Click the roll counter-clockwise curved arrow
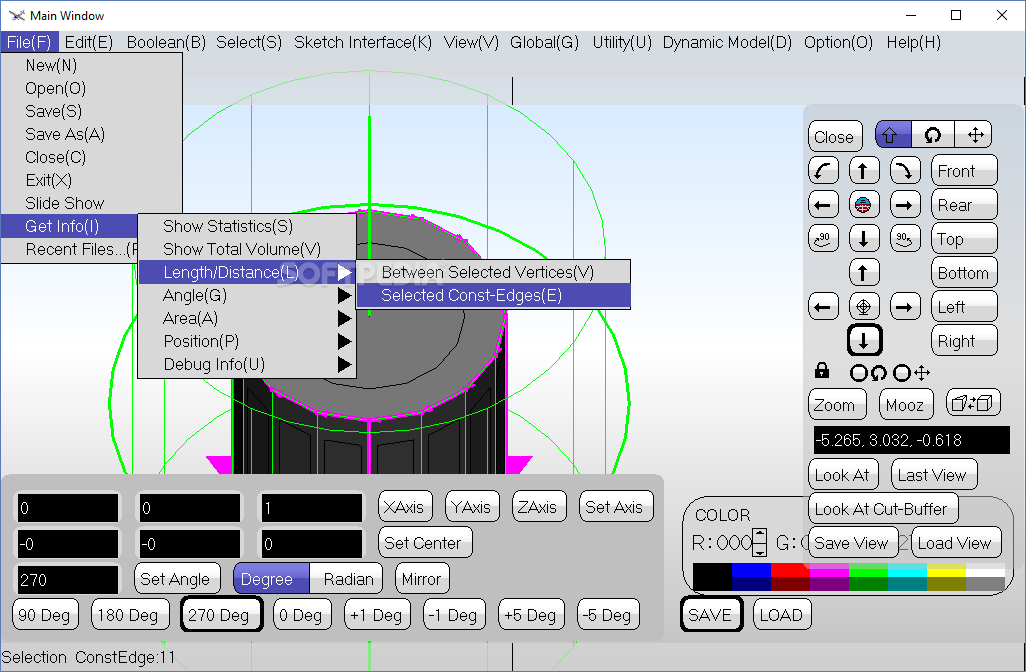Screen dimensions: 1026x672 coord(823,171)
